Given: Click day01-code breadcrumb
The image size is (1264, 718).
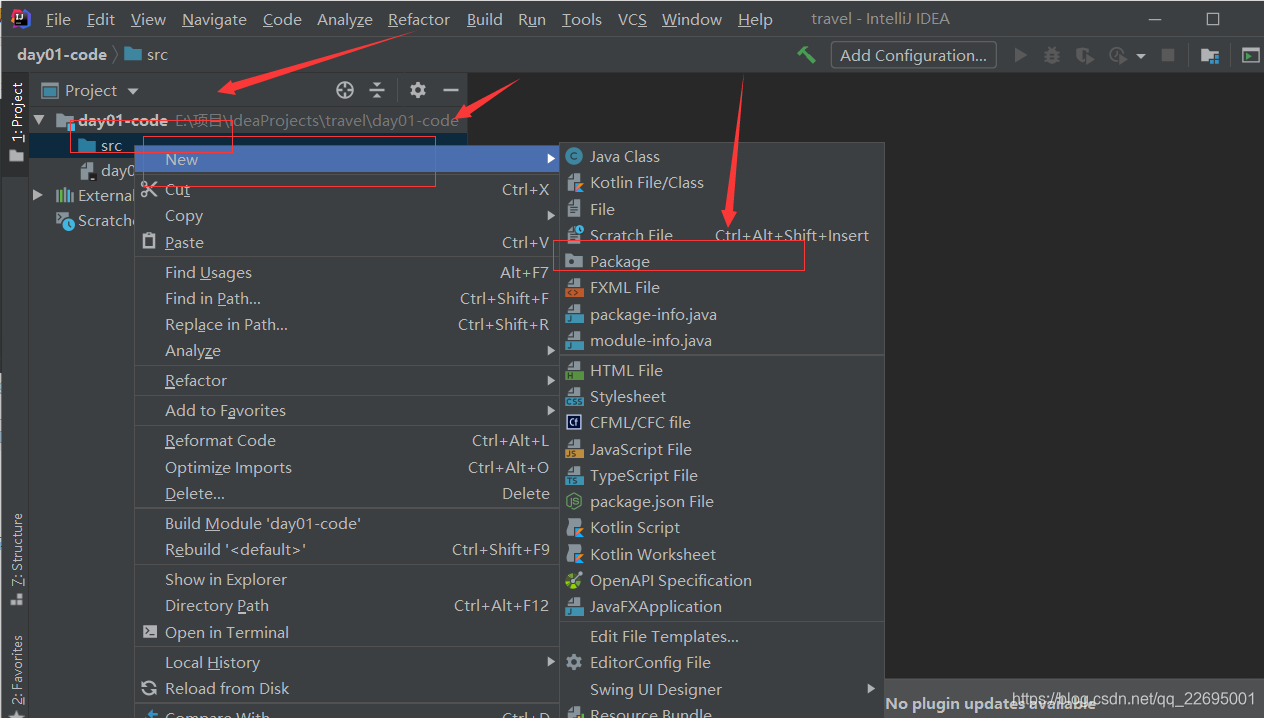Looking at the screenshot, I should [62, 55].
